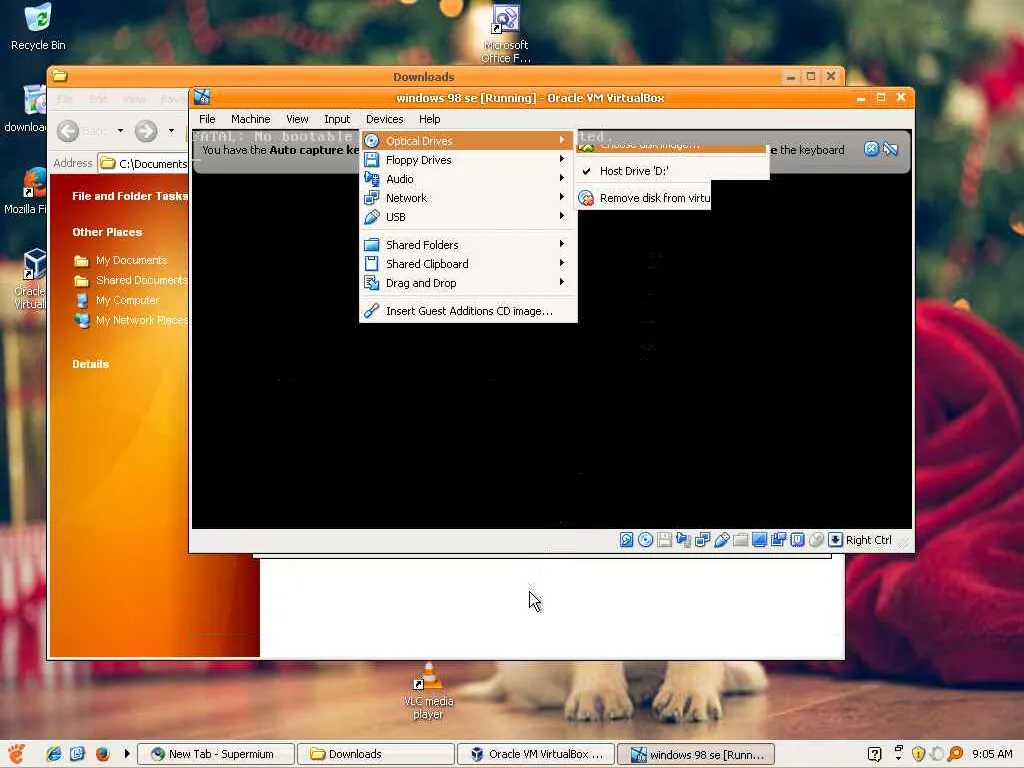Screen dimensions: 1024x768
Task: Open the View menu in VirtualBox
Action: click(297, 119)
